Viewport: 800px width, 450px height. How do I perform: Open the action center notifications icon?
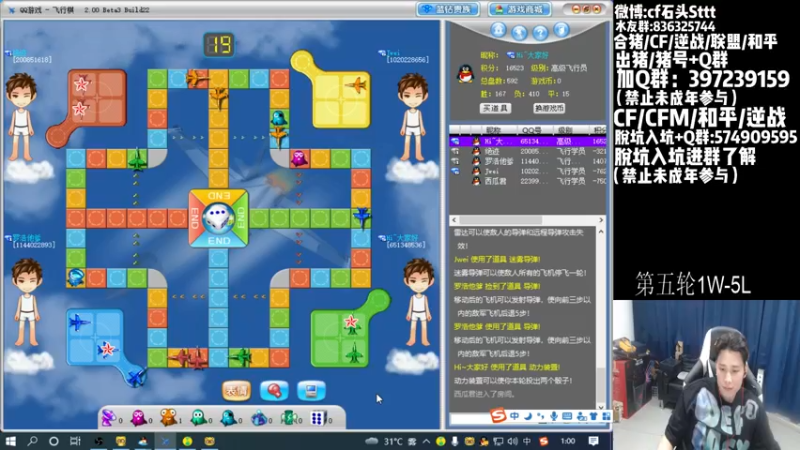(593, 441)
